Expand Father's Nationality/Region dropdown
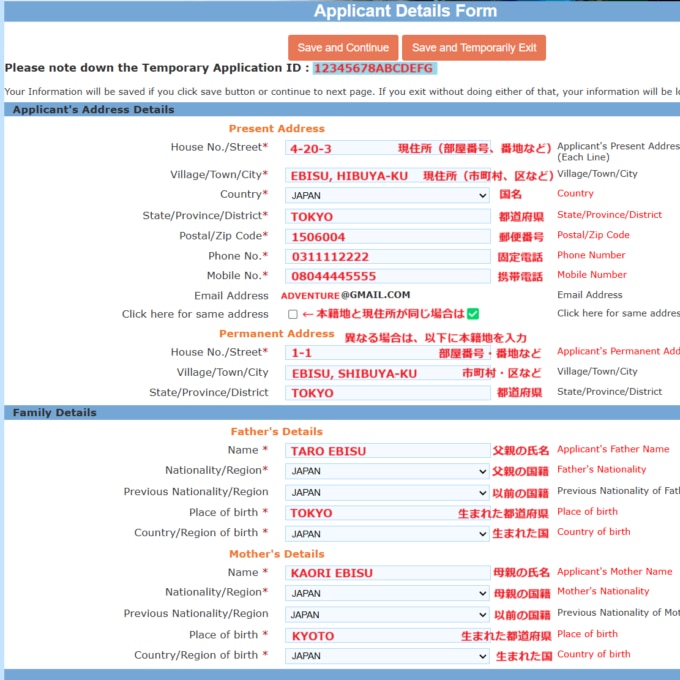The image size is (680, 680). (387, 471)
